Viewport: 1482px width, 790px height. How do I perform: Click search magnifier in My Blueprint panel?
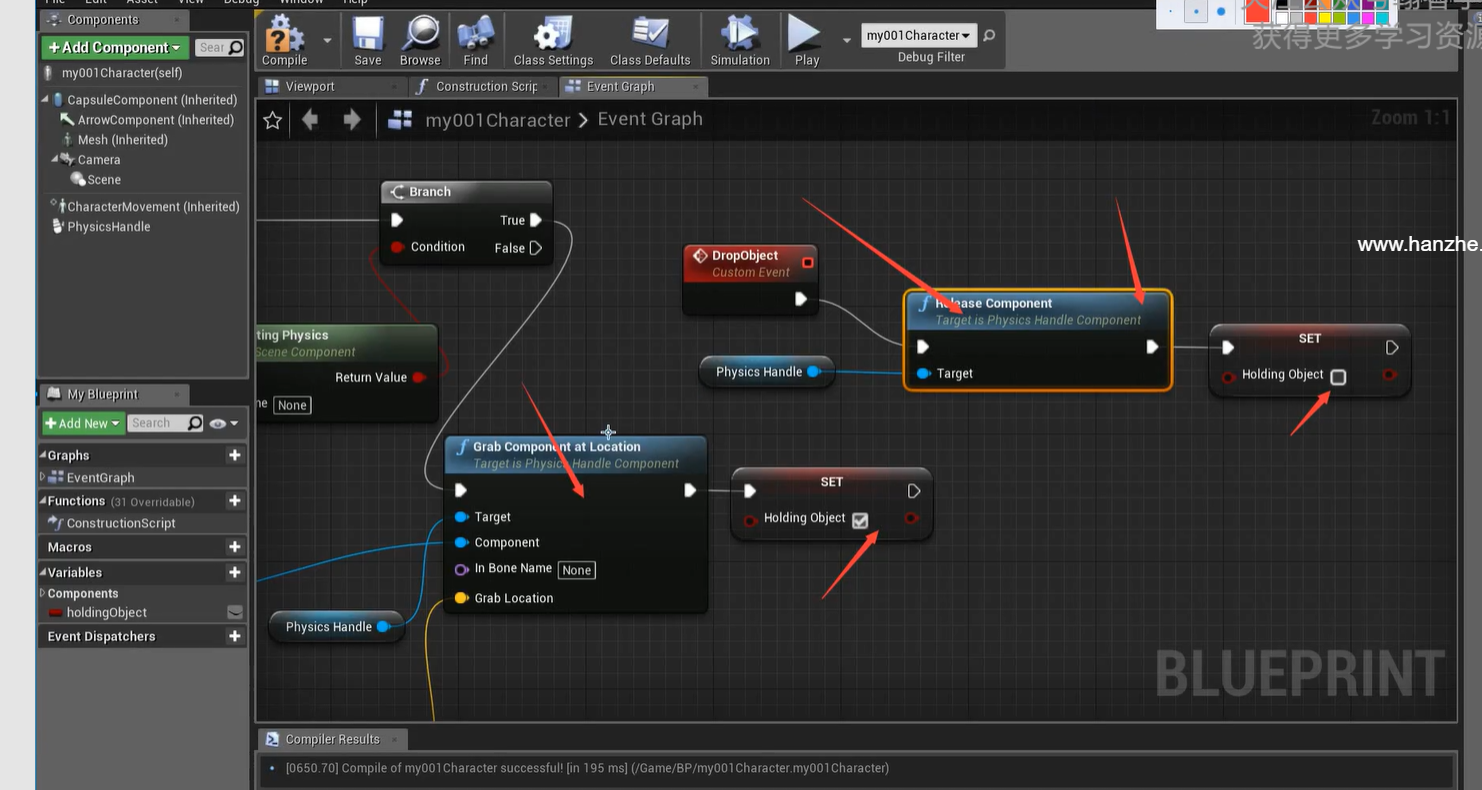click(195, 423)
